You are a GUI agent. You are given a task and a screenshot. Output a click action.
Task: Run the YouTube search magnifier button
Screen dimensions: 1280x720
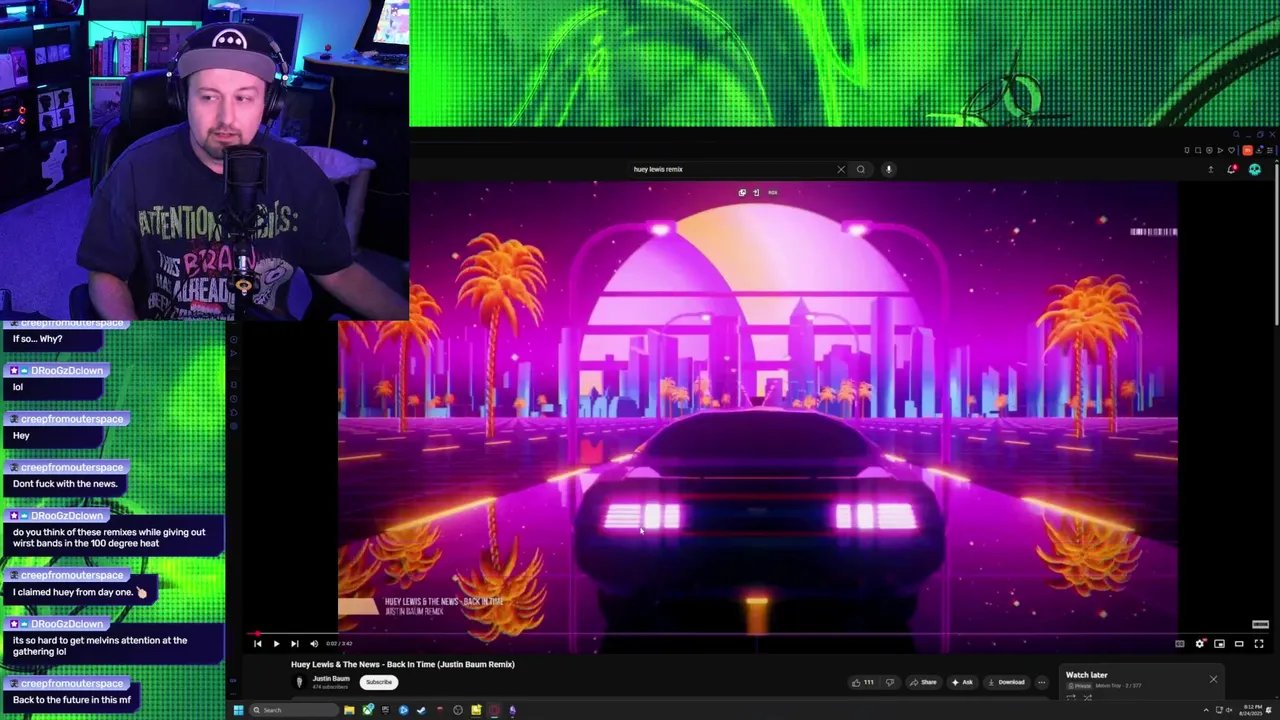[x=860, y=169]
